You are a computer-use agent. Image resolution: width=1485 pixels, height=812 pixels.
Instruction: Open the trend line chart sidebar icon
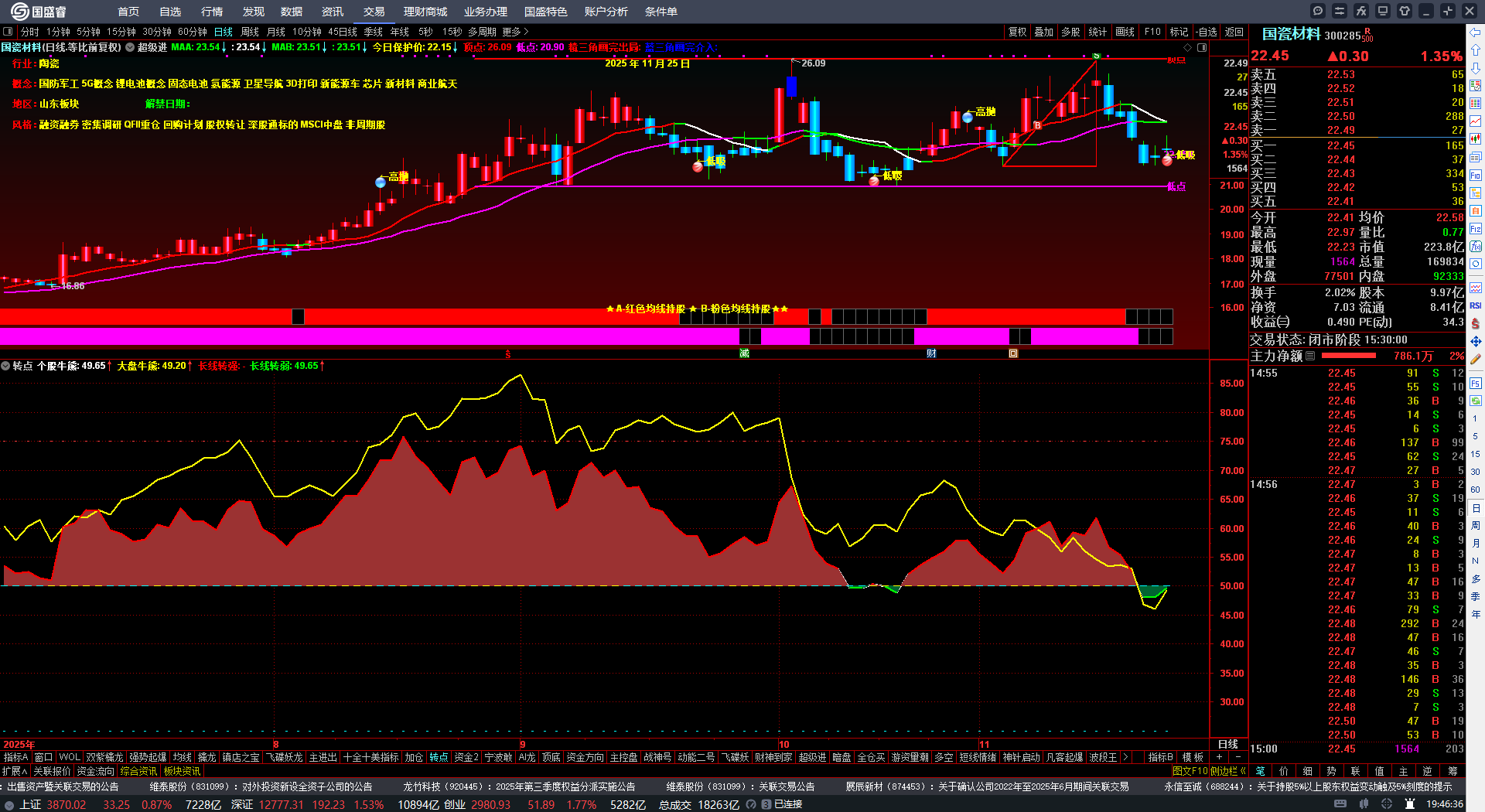click(x=1476, y=121)
